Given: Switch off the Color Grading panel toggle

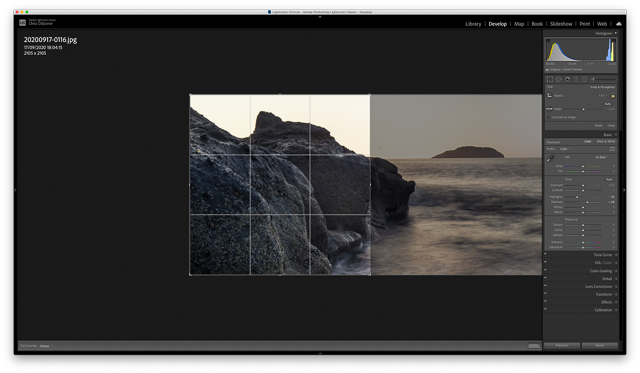Looking at the screenshot, I should pos(545,270).
